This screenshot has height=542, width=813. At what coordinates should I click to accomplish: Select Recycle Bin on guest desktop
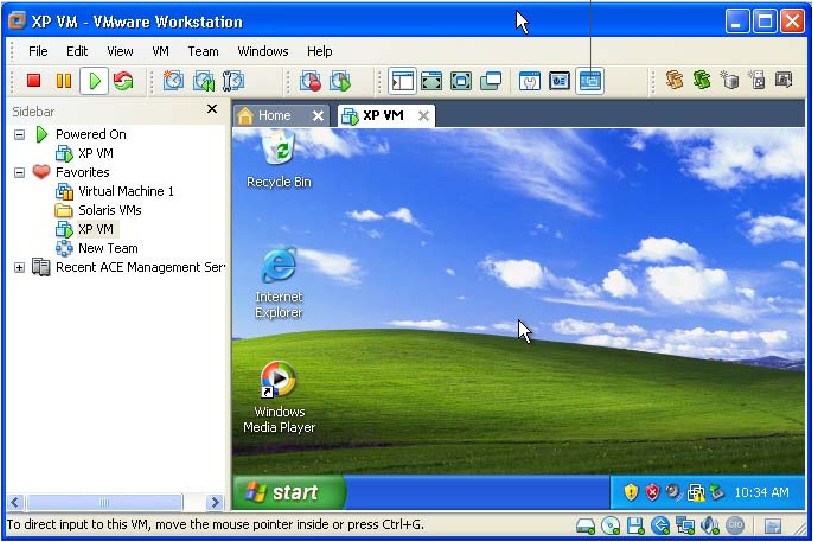(279, 159)
